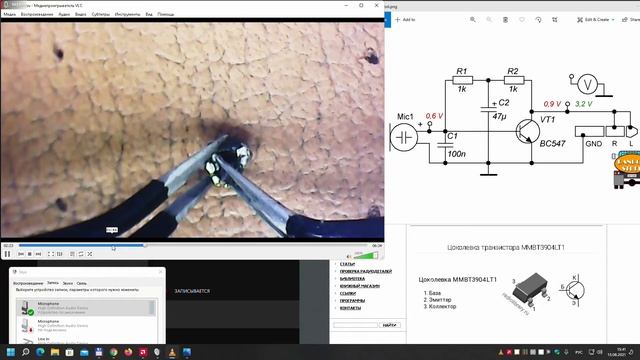Open the КНИЖНЫЙ МАГАЗИН link
The width and height of the screenshot is (640, 360).
click(x=360, y=286)
